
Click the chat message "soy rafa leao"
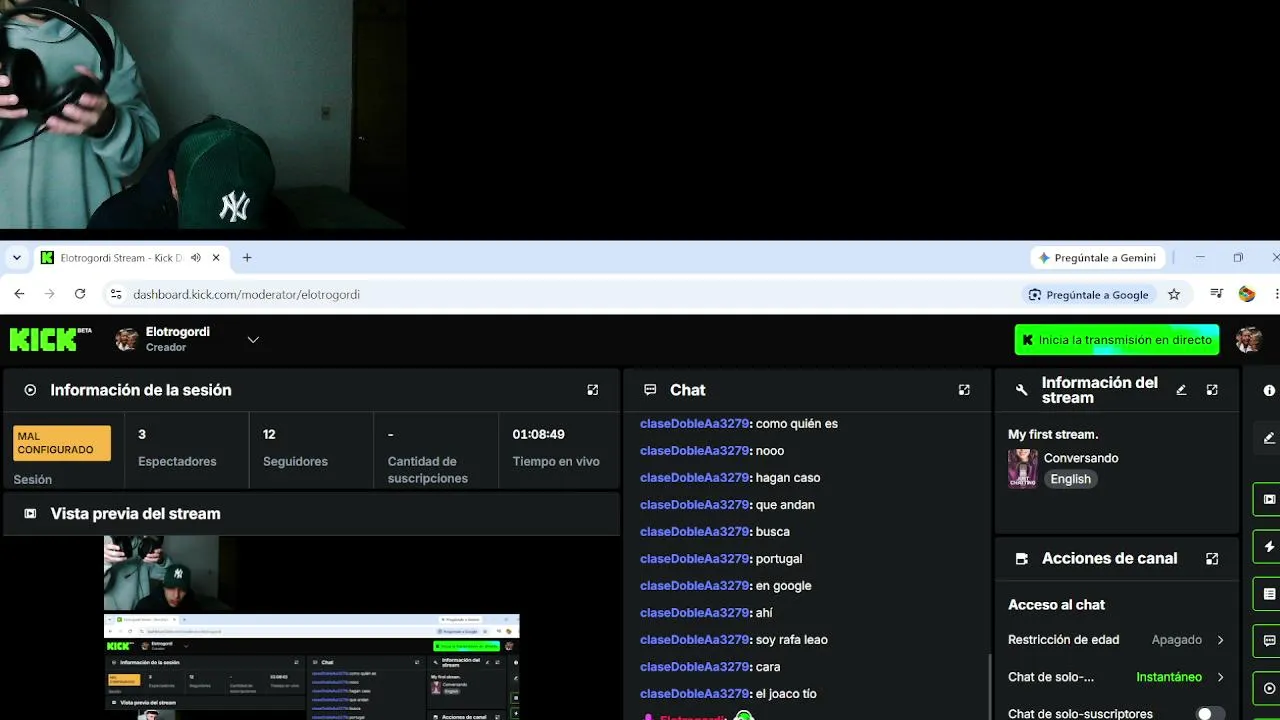pos(792,640)
